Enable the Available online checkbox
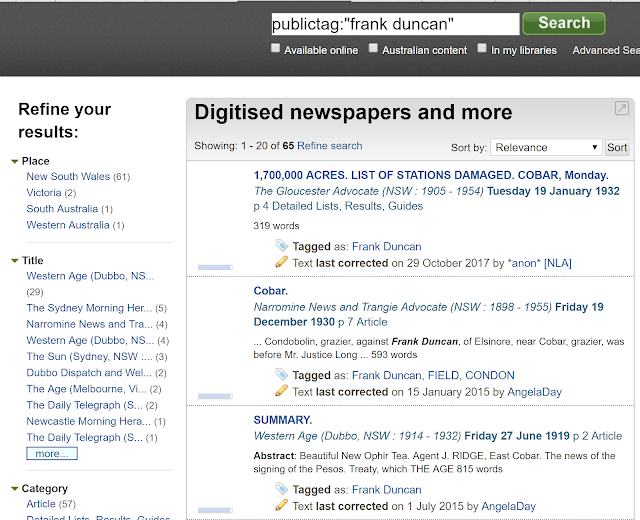Screen dimensions: 640x520 [276, 48]
